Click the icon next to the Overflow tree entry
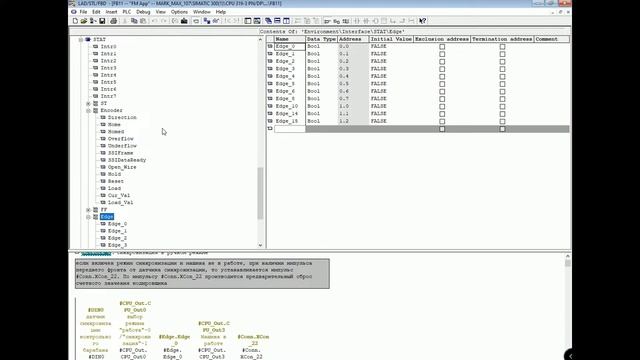 click(103, 139)
